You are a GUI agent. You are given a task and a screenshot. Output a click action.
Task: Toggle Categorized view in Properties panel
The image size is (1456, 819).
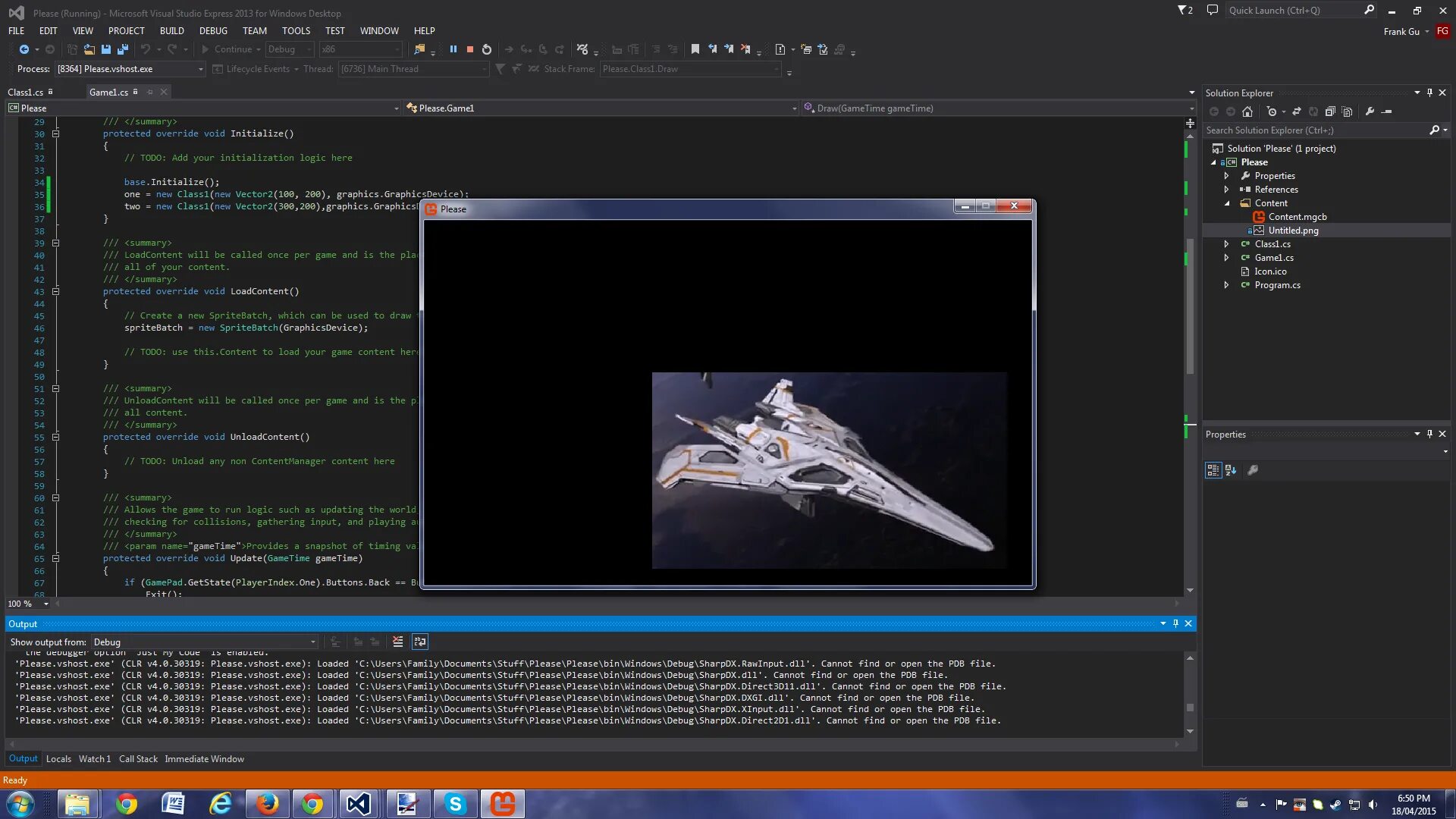1213,470
